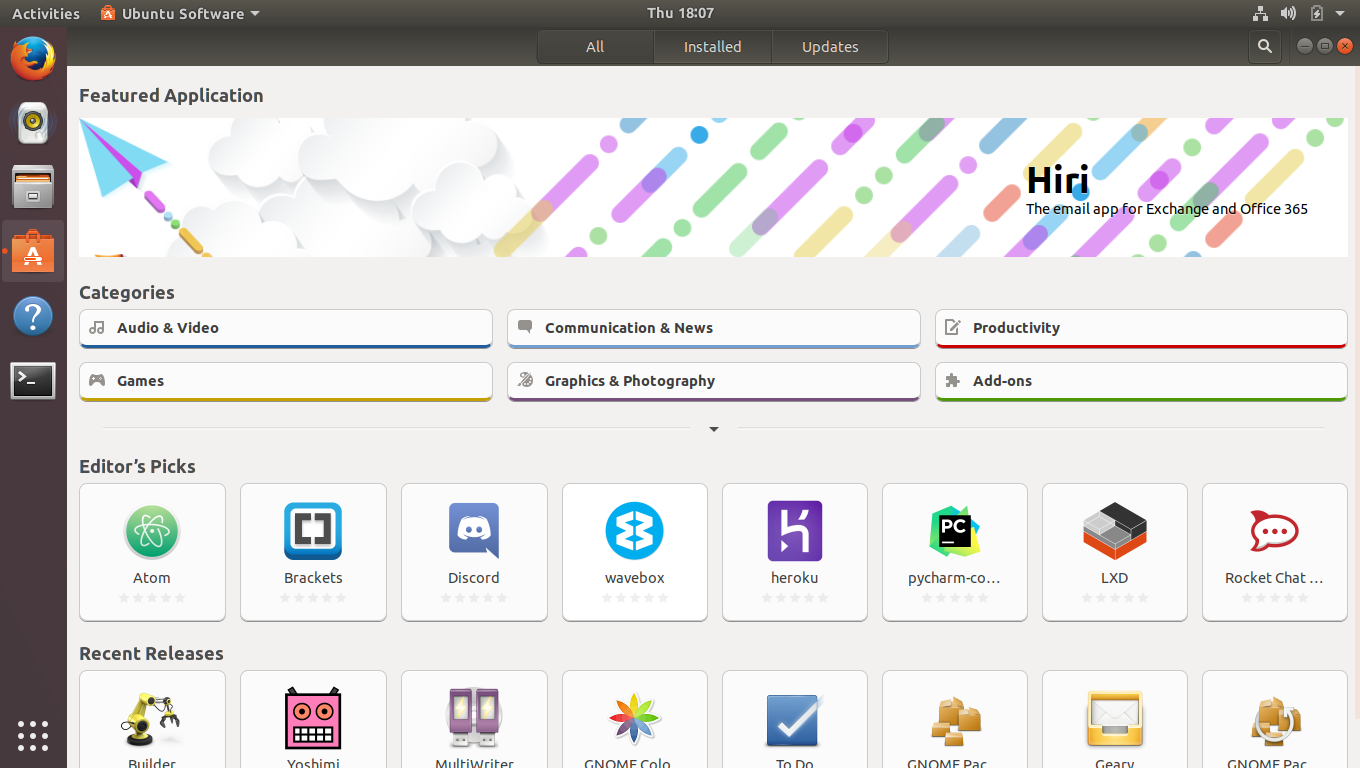Viewport: 1360px width, 768px height.
Task: Open the clock showing Thu 18:07
Action: (680, 13)
